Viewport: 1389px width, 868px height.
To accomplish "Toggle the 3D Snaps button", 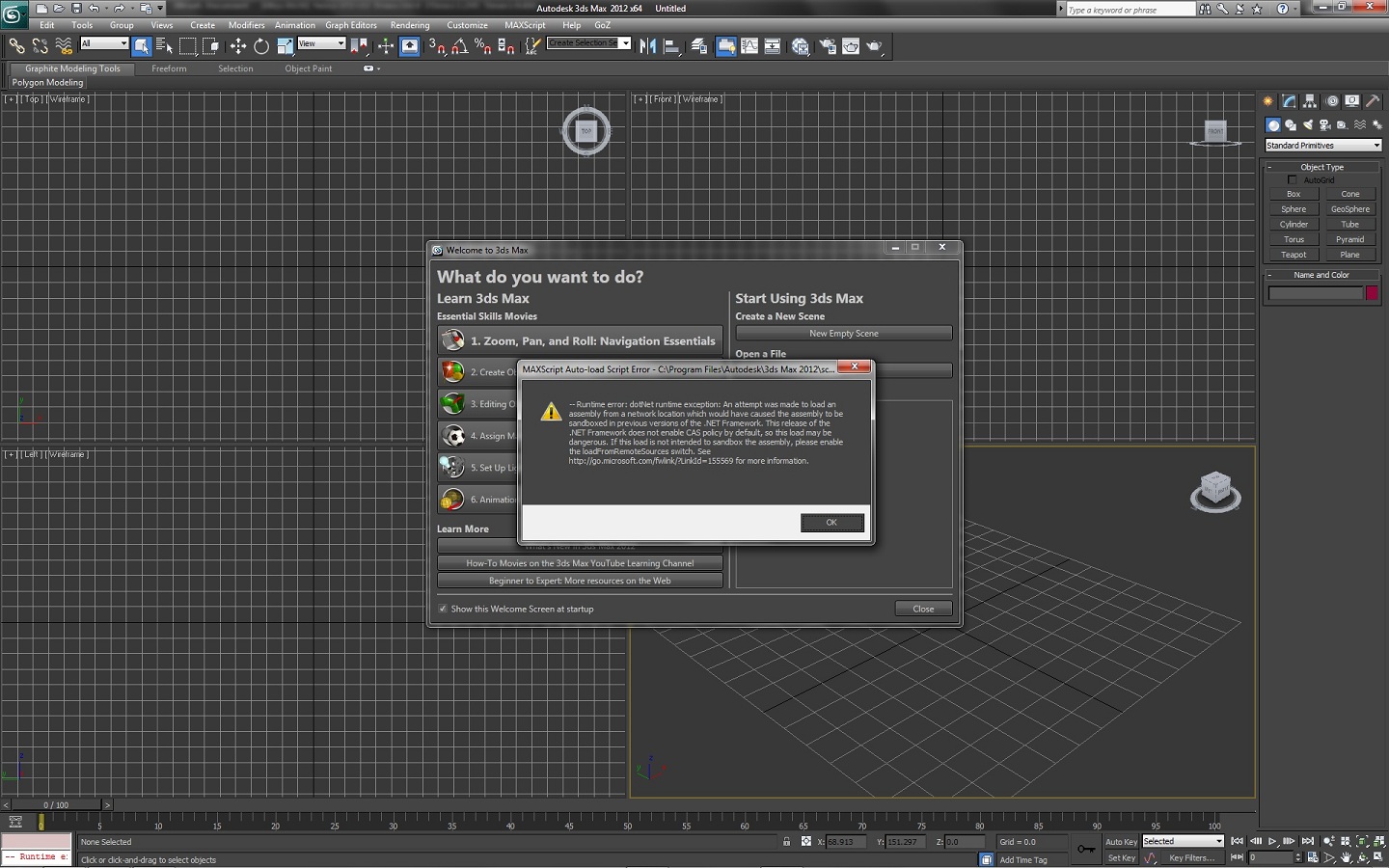I will (x=437, y=45).
